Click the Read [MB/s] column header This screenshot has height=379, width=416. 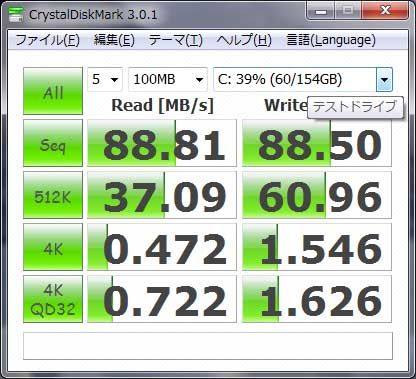tap(162, 105)
